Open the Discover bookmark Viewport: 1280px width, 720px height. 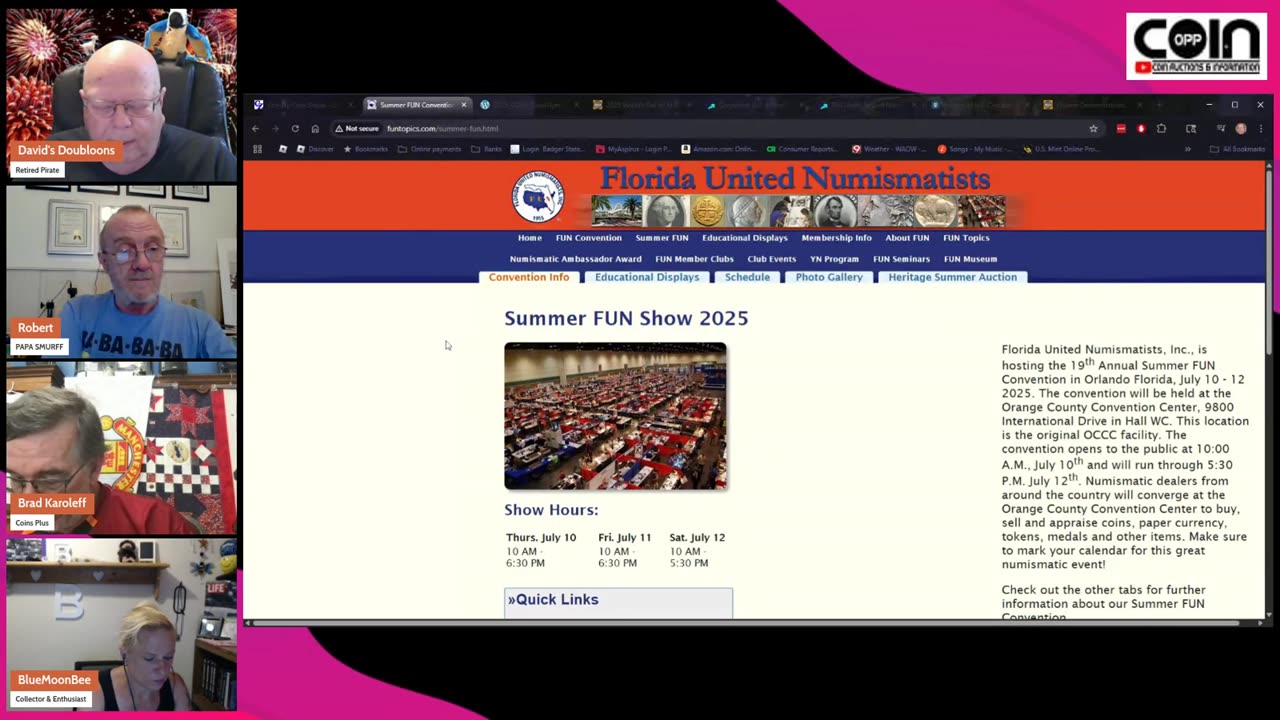[x=315, y=149]
